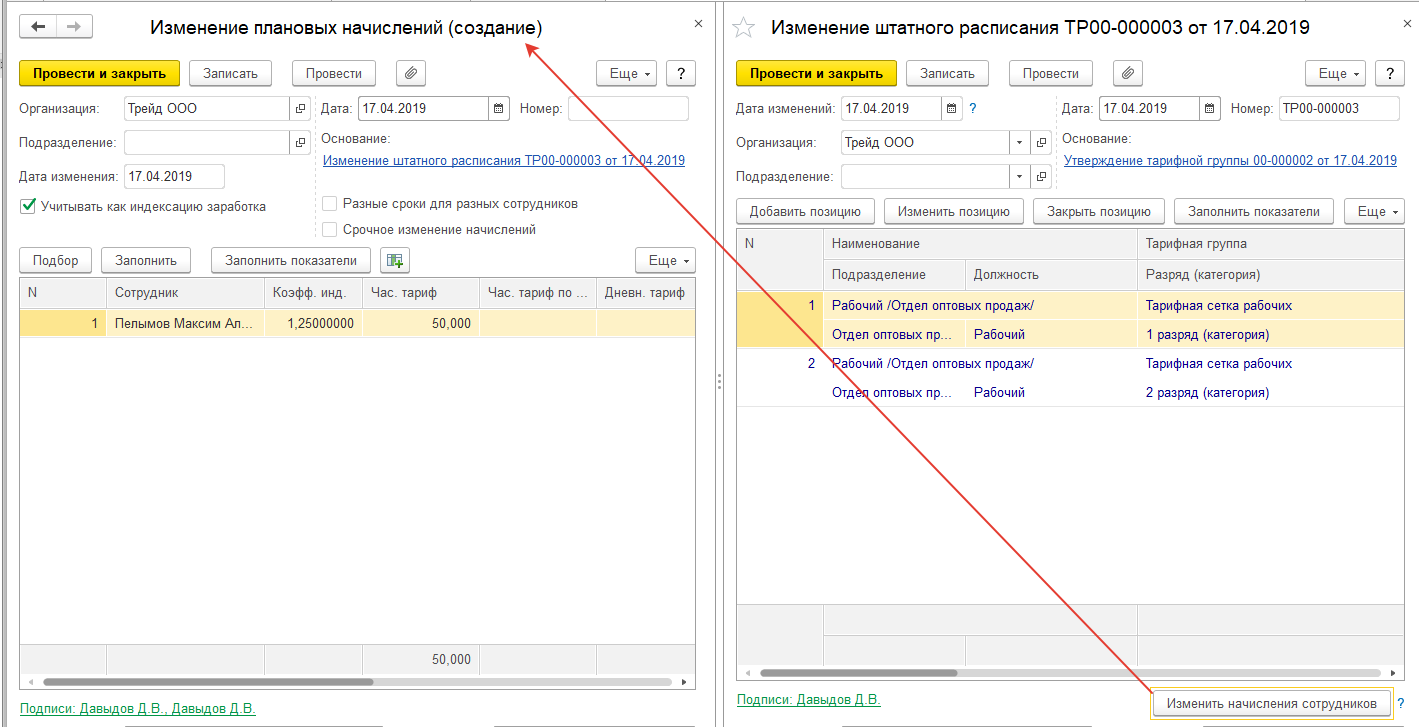Click Записать in плановых начислений window
The image size is (1419, 727).
[x=230, y=73]
